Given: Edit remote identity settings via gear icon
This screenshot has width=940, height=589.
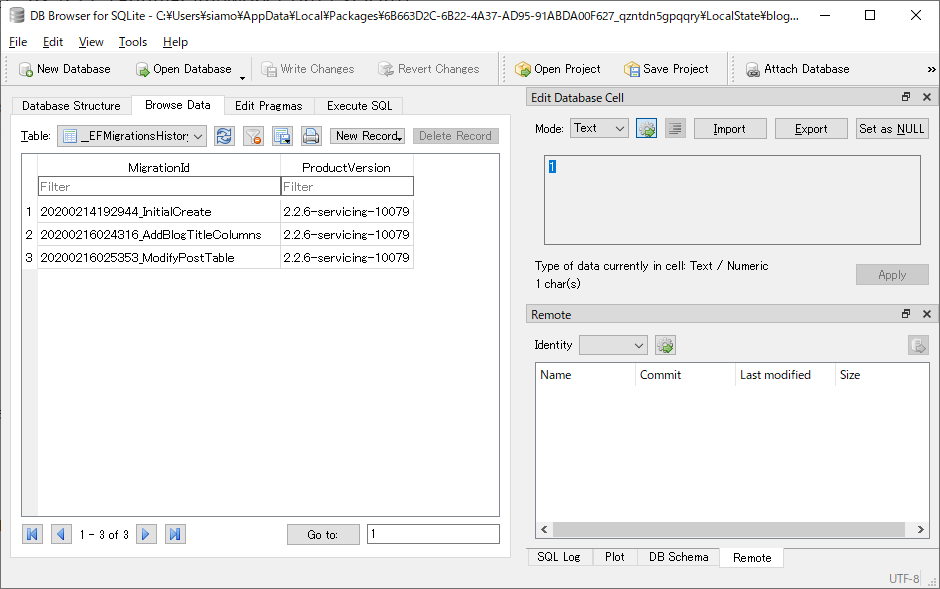Looking at the screenshot, I should pyautogui.click(x=665, y=345).
